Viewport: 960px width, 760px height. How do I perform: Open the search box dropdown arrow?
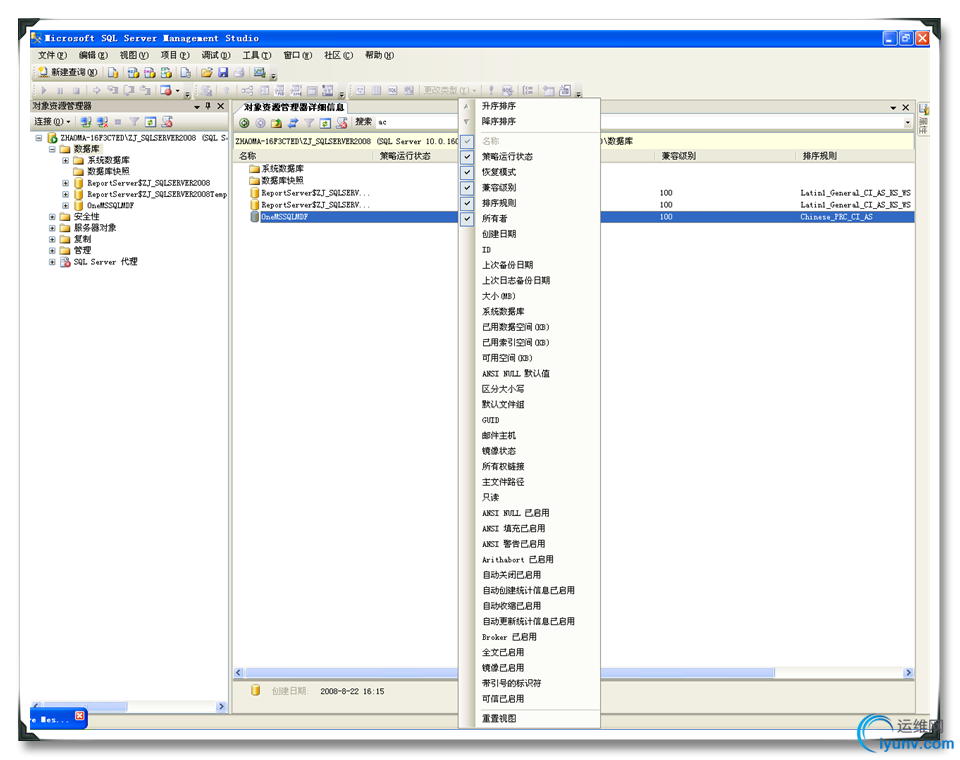tap(907, 122)
